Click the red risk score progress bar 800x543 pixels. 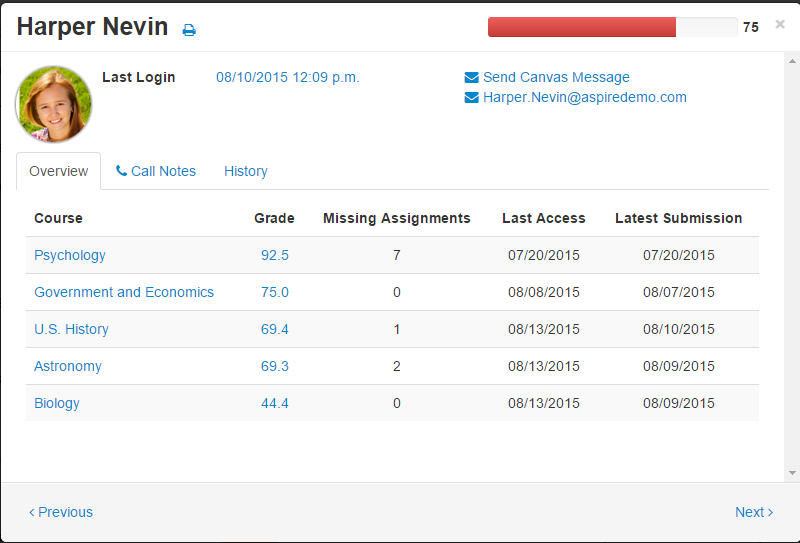click(582, 27)
